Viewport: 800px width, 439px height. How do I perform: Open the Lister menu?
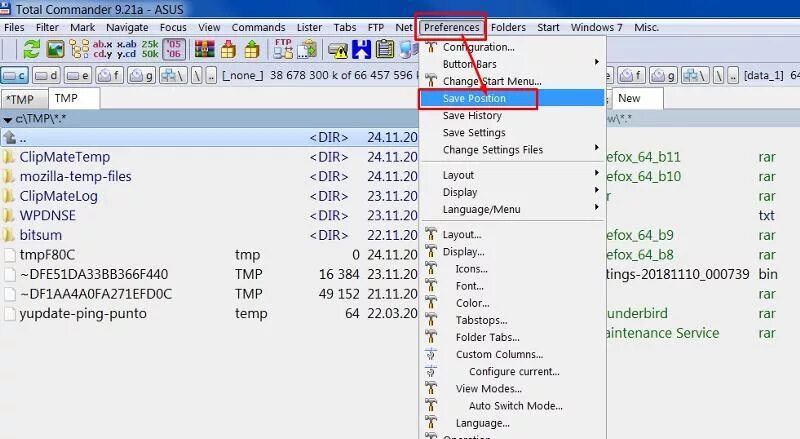pyautogui.click(x=309, y=28)
